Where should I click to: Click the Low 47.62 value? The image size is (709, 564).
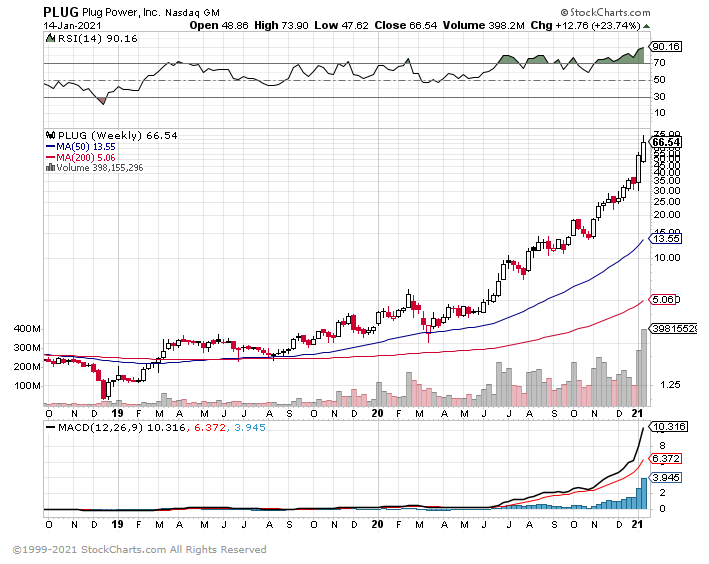[341, 25]
